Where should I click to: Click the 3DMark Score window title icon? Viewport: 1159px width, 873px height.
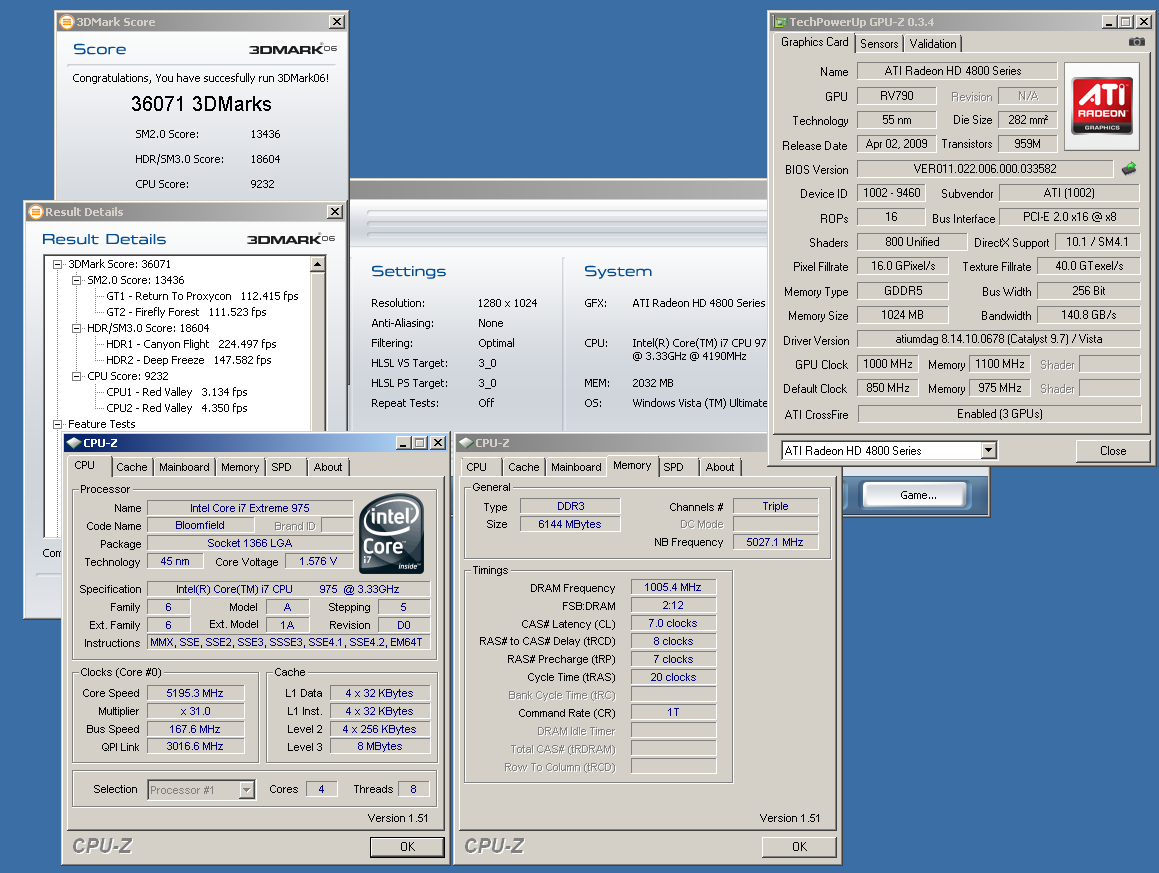click(67, 22)
